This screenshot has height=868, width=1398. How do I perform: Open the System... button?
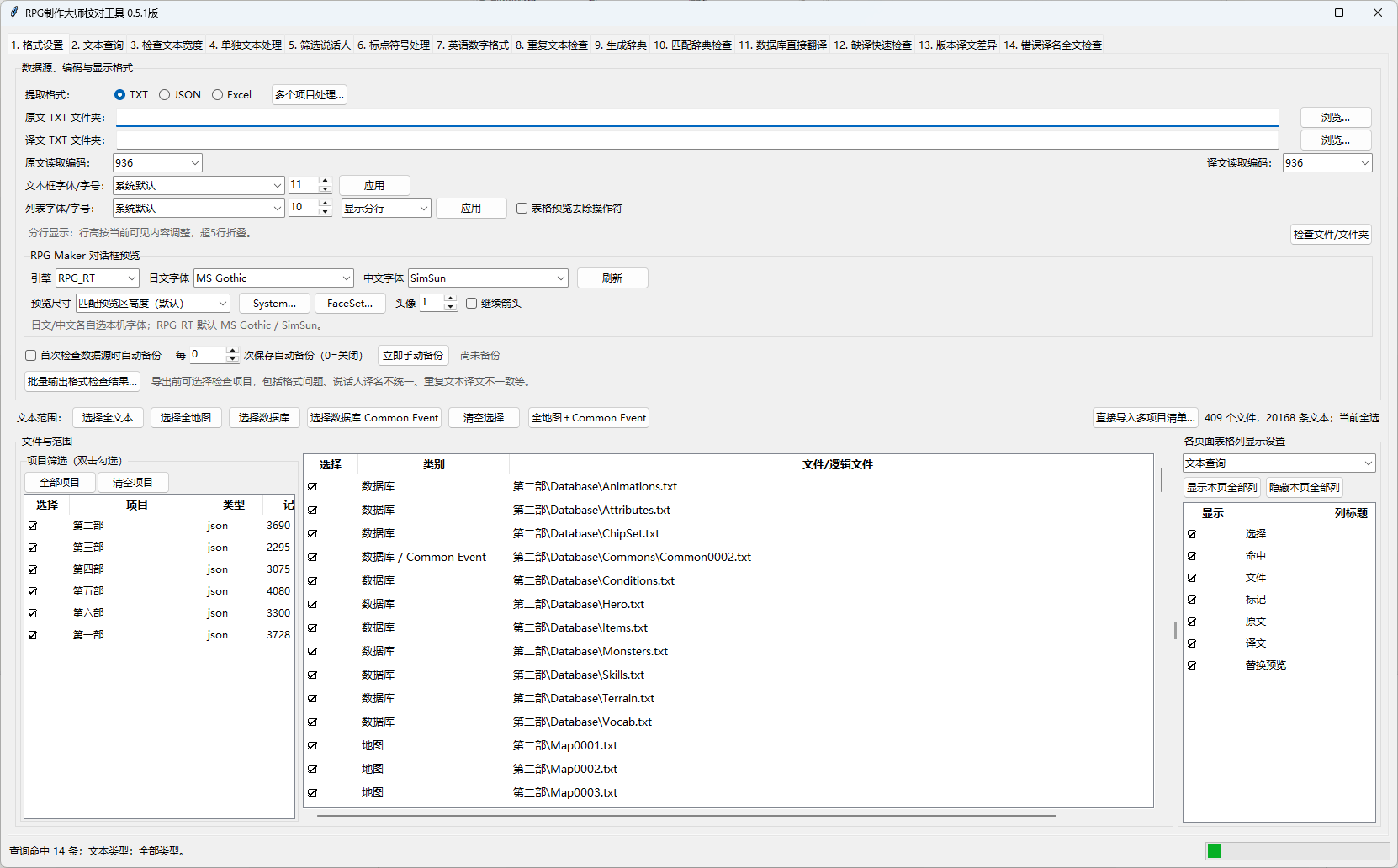pyautogui.click(x=275, y=304)
